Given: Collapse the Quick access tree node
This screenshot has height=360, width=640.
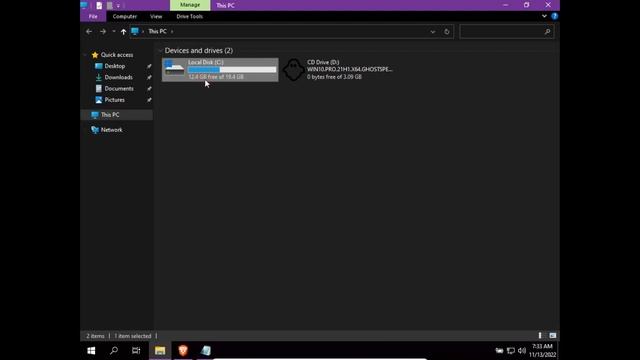Looking at the screenshot, I should 85,55.
